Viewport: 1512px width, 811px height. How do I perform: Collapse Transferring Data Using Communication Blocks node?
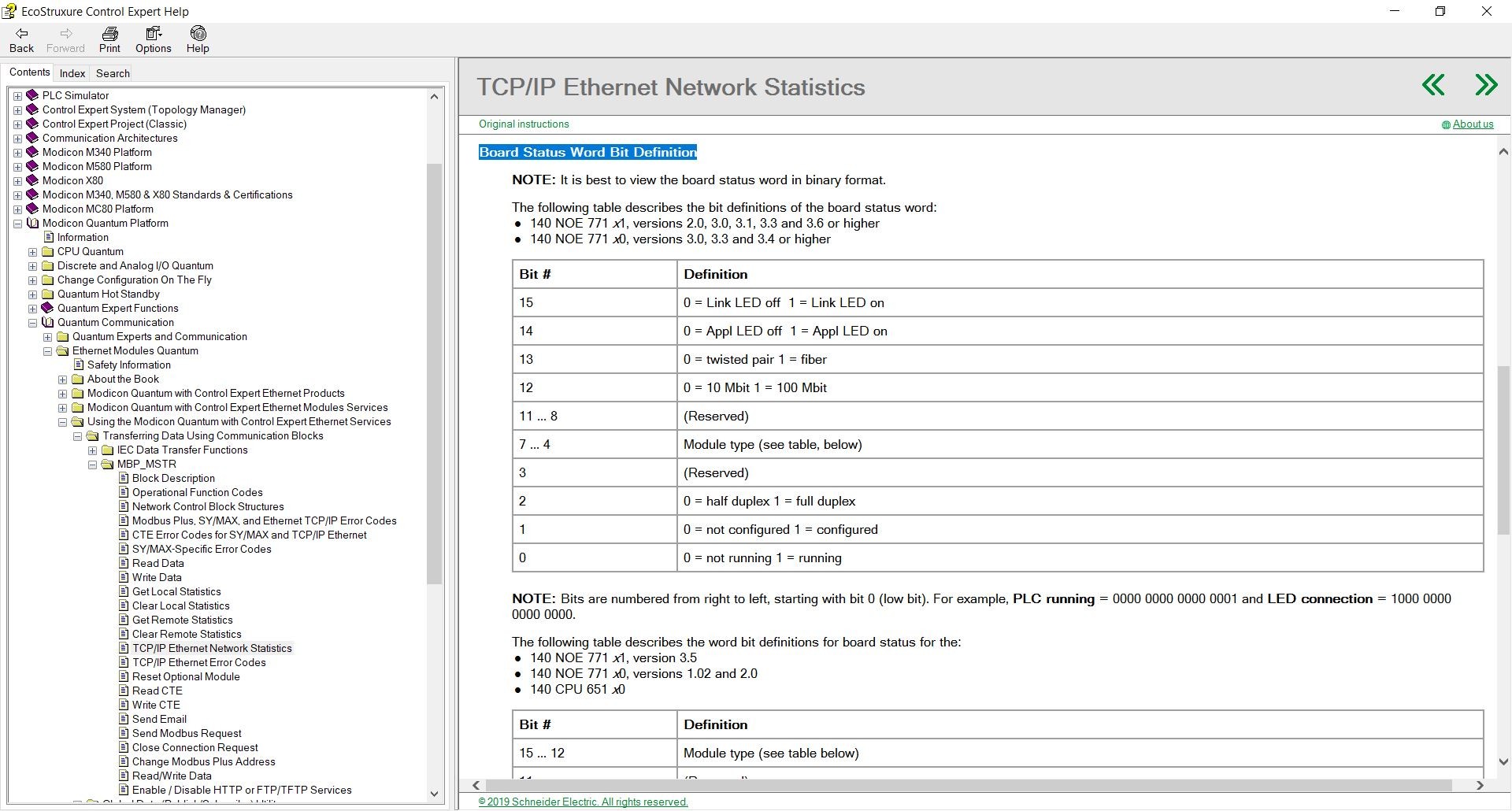(77, 436)
